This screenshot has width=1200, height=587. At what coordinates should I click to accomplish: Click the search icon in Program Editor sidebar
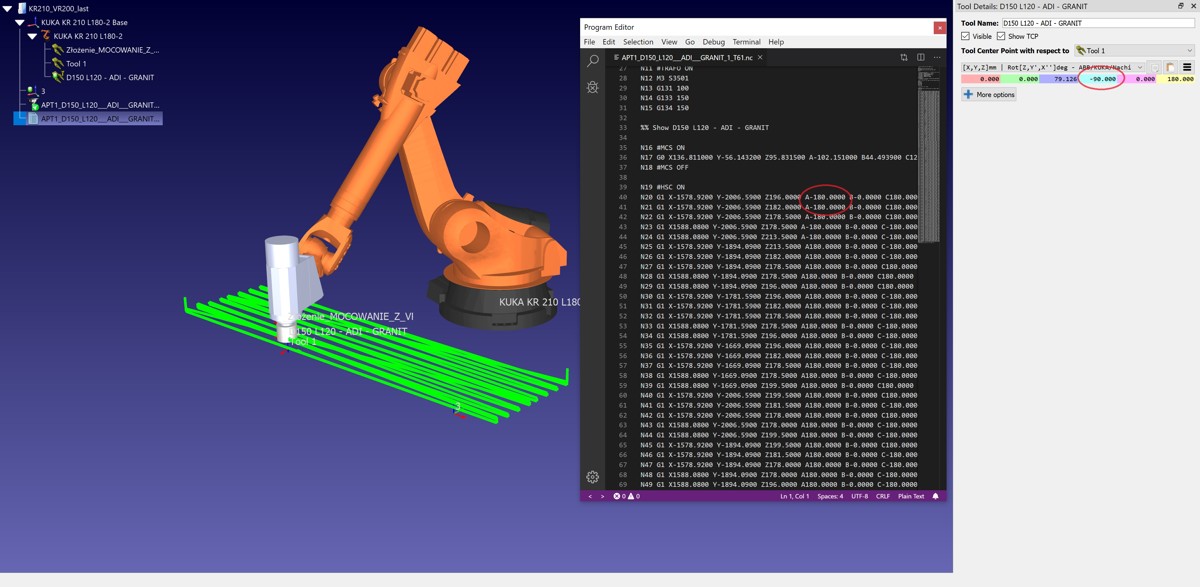coord(593,62)
